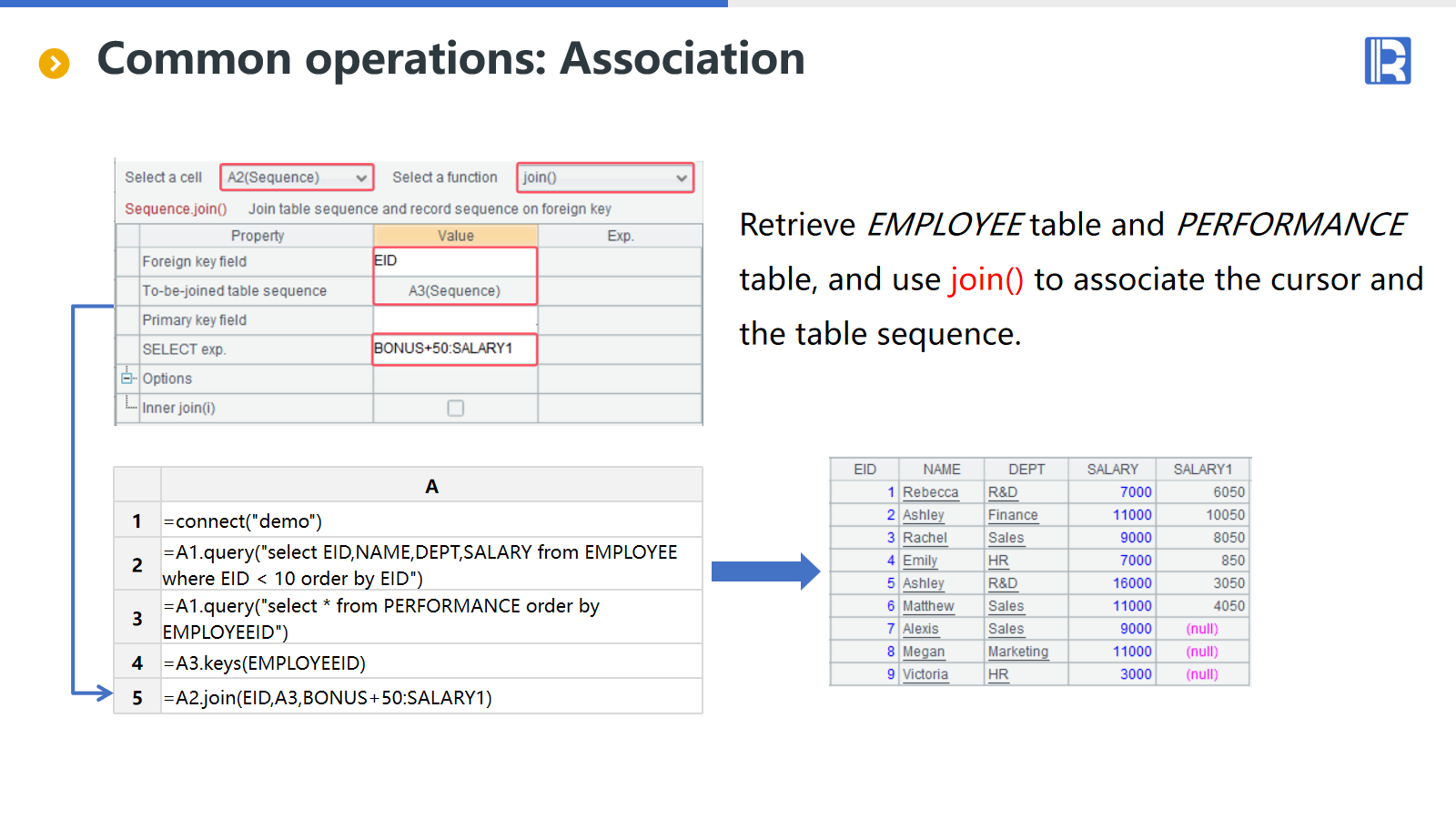Click the orange arrow bullet icon
Image resolution: width=1456 pixels, height=819 pixels.
pos(54,63)
